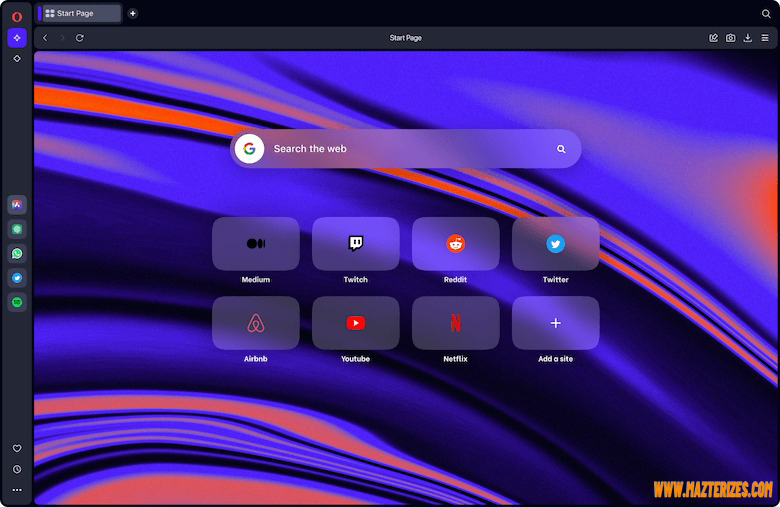Go back with the back arrow
This screenshot has width=780, height=507.
45,38
